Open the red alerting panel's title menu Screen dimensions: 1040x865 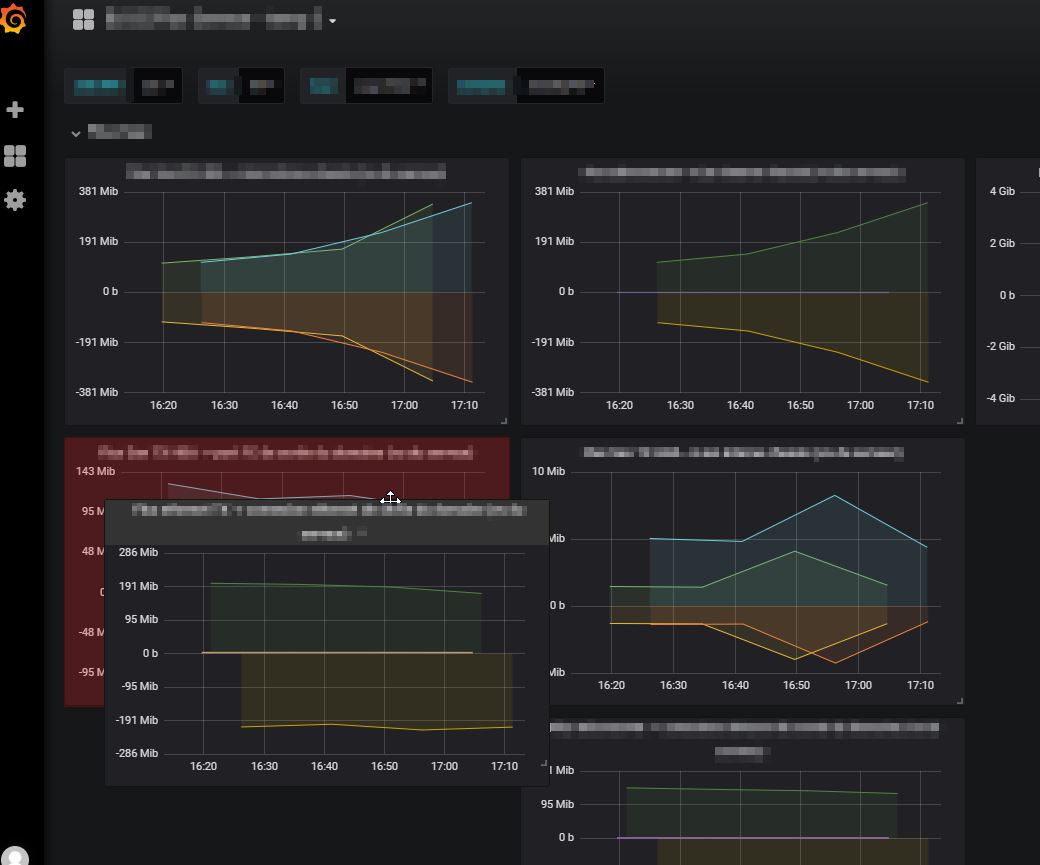(x=287, y=453)
